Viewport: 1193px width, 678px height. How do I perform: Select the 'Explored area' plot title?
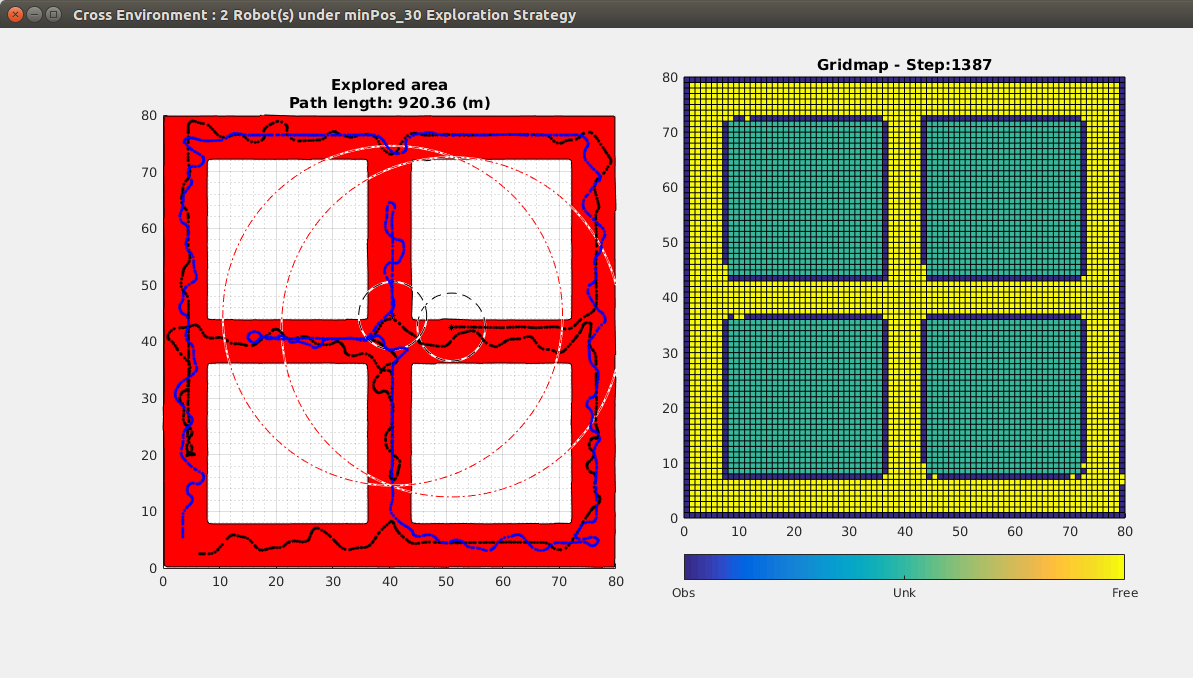point(389,85)
